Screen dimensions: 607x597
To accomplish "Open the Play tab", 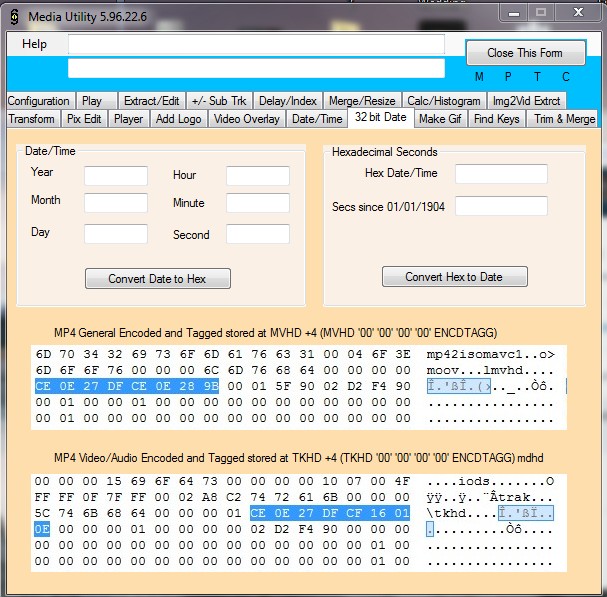I will click(x=96, y=101).
